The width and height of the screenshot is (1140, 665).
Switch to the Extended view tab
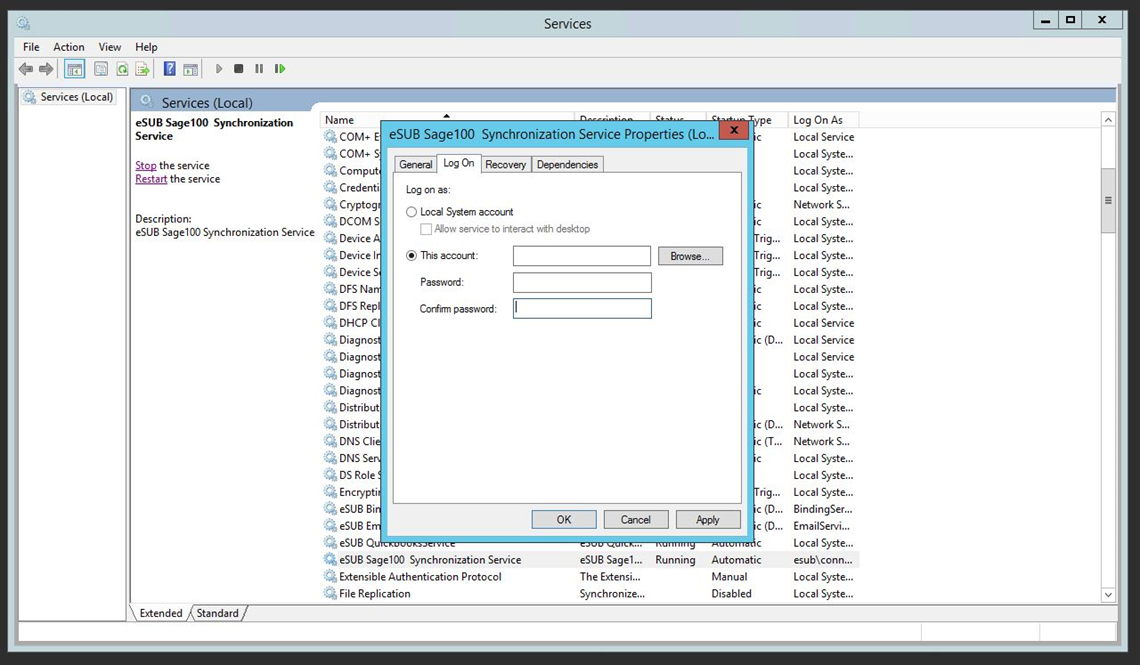pos(161,613)
